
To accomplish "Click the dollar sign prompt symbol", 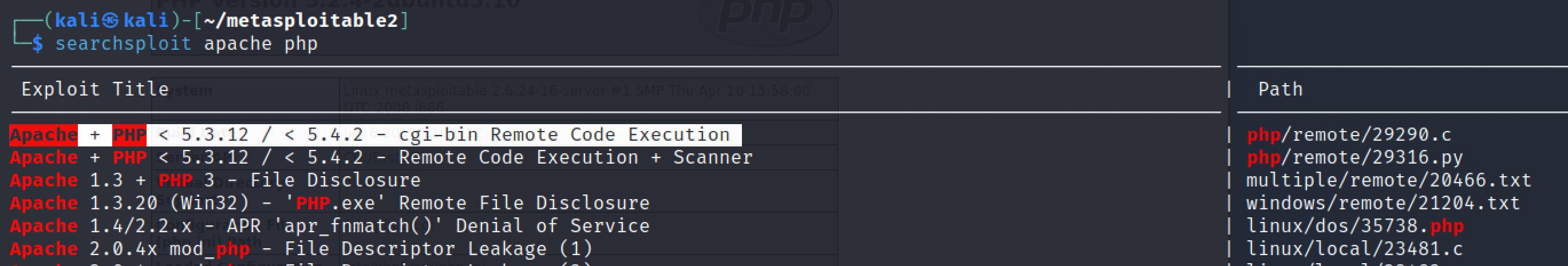I will (x=38, y=44).
